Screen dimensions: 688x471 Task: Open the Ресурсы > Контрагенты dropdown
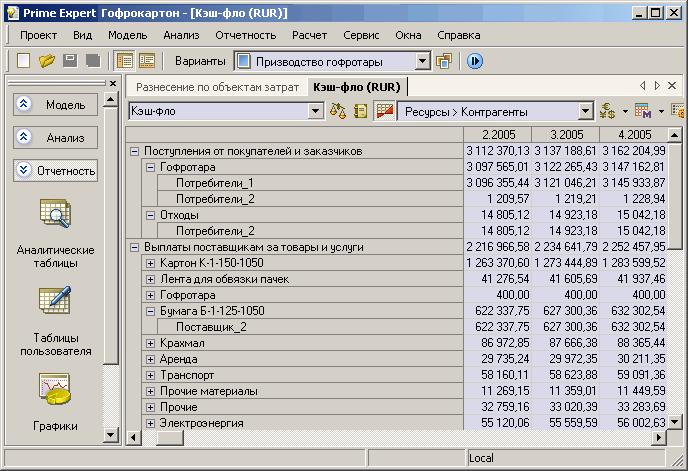pos(585,111)
